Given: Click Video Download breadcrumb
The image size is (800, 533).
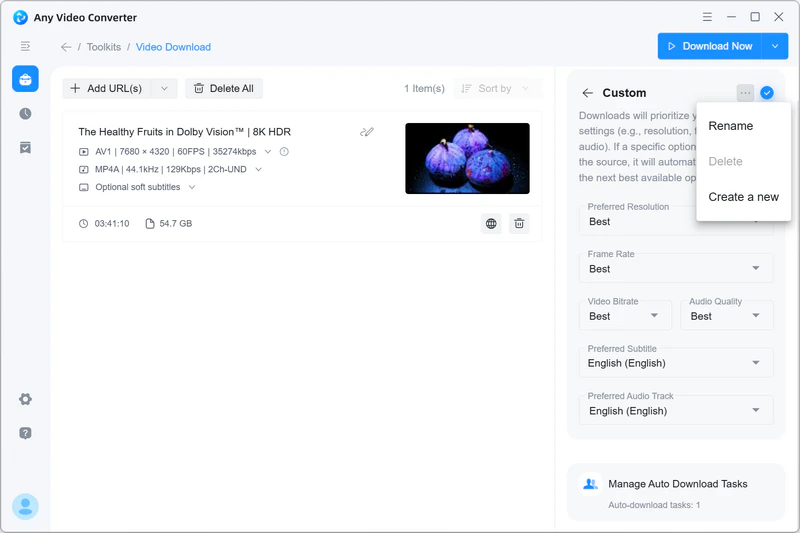Looking at the screenshot, I should [173, 47].
